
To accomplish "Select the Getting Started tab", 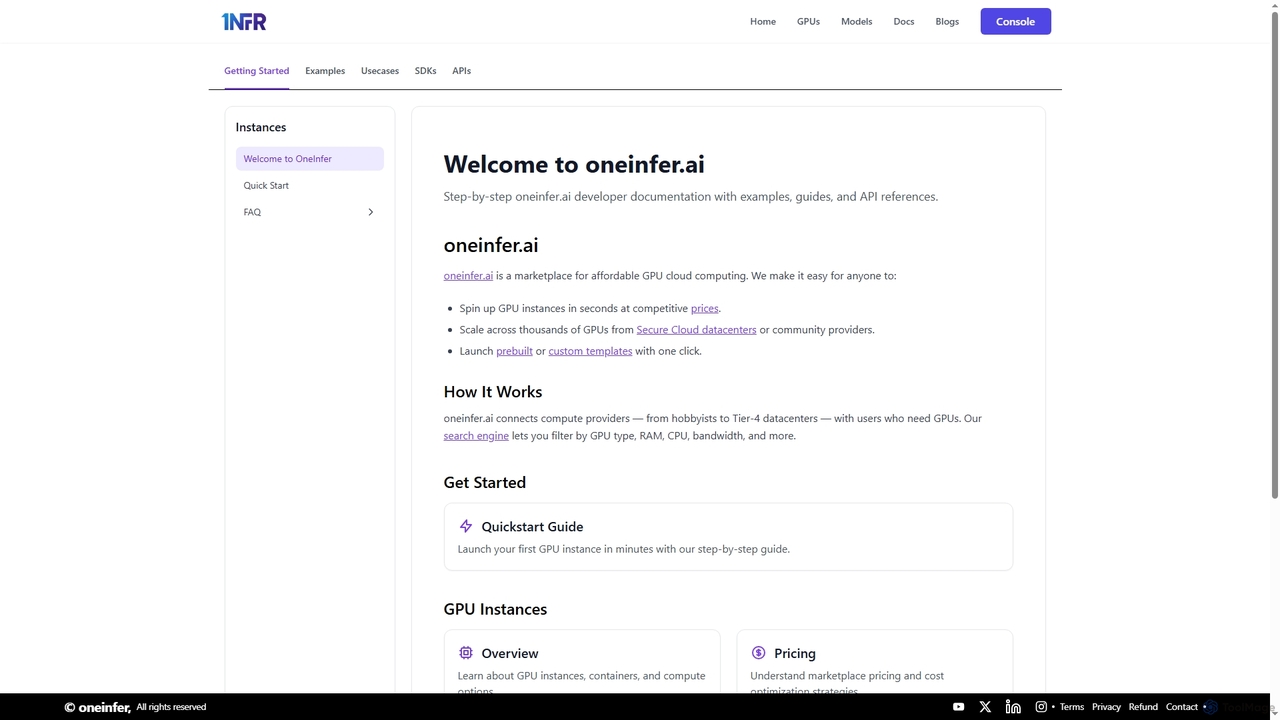I will click(x=256, y=71).
